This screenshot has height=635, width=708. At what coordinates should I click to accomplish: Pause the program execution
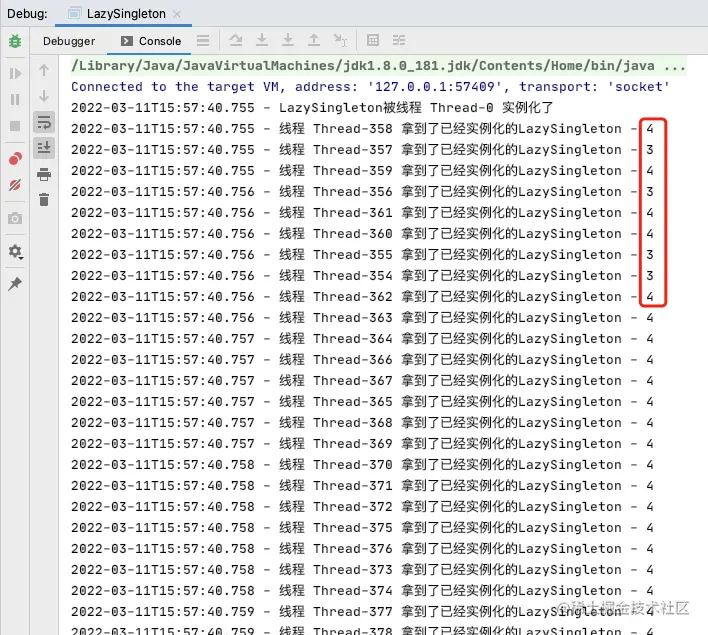tap(15, 99)
